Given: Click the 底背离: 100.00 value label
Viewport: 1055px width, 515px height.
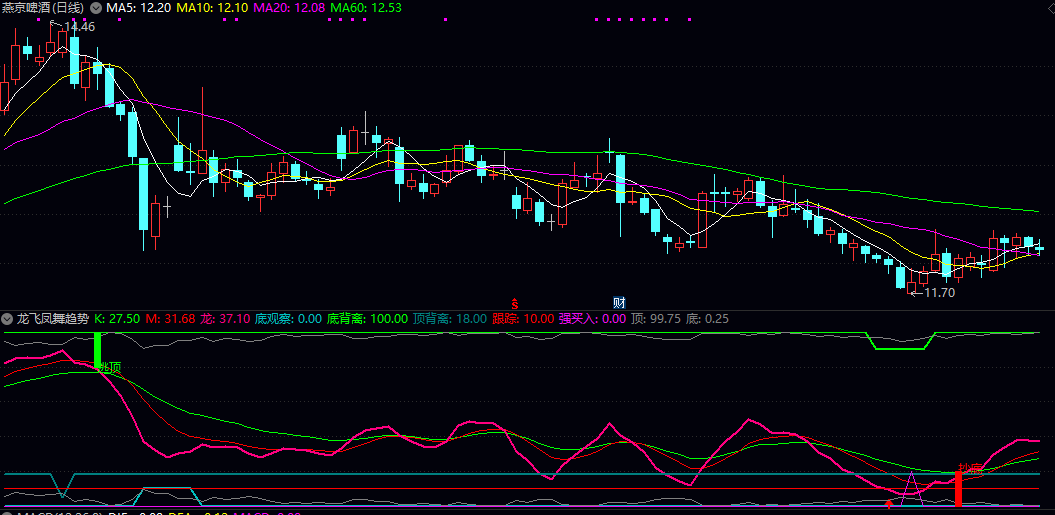Looking at the screenshot, I should pyautogui.click(x=367, y=319).
